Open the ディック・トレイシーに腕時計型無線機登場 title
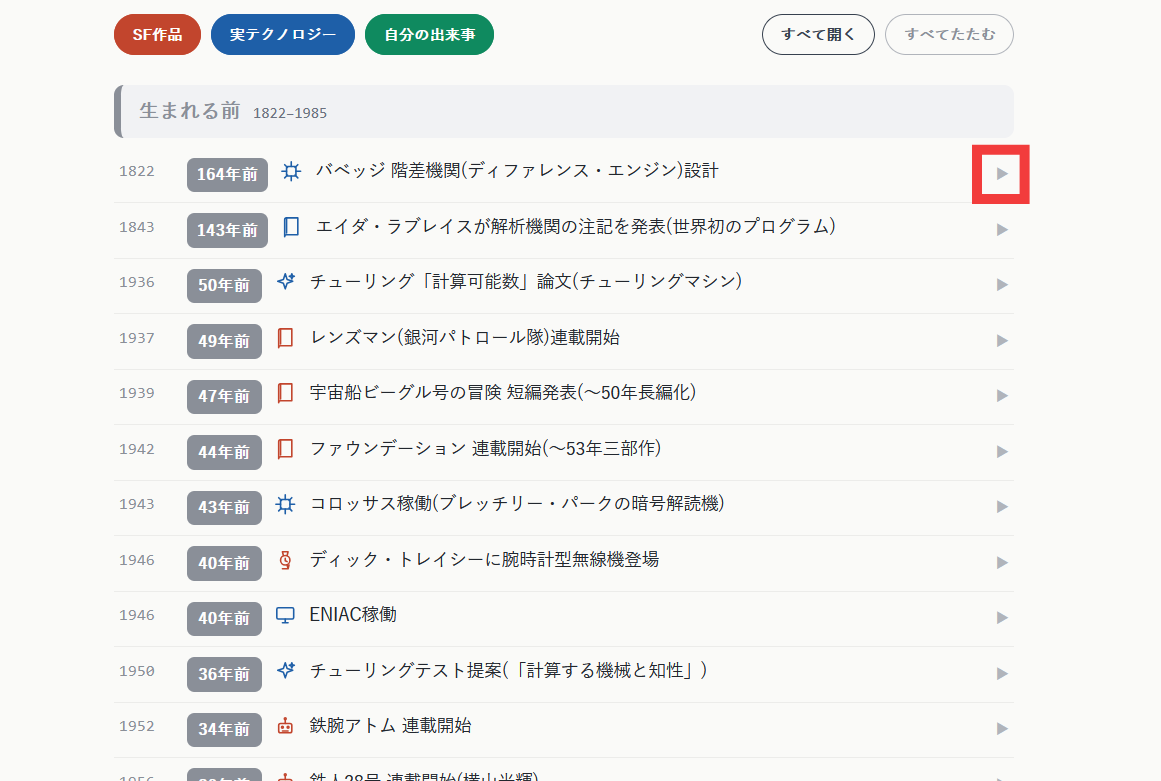The height and width of the screenshot is (781, 1161). pyautogui.click(x=484, y=560)
